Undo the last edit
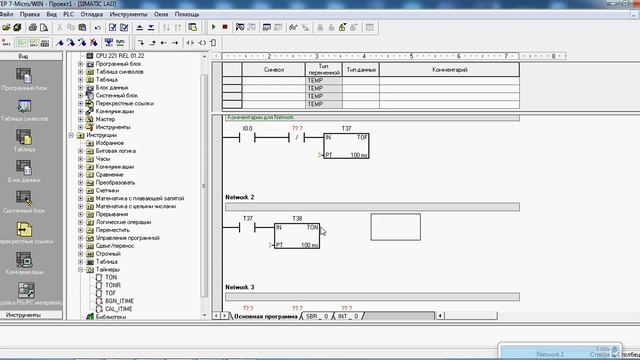 coord(98,27)
